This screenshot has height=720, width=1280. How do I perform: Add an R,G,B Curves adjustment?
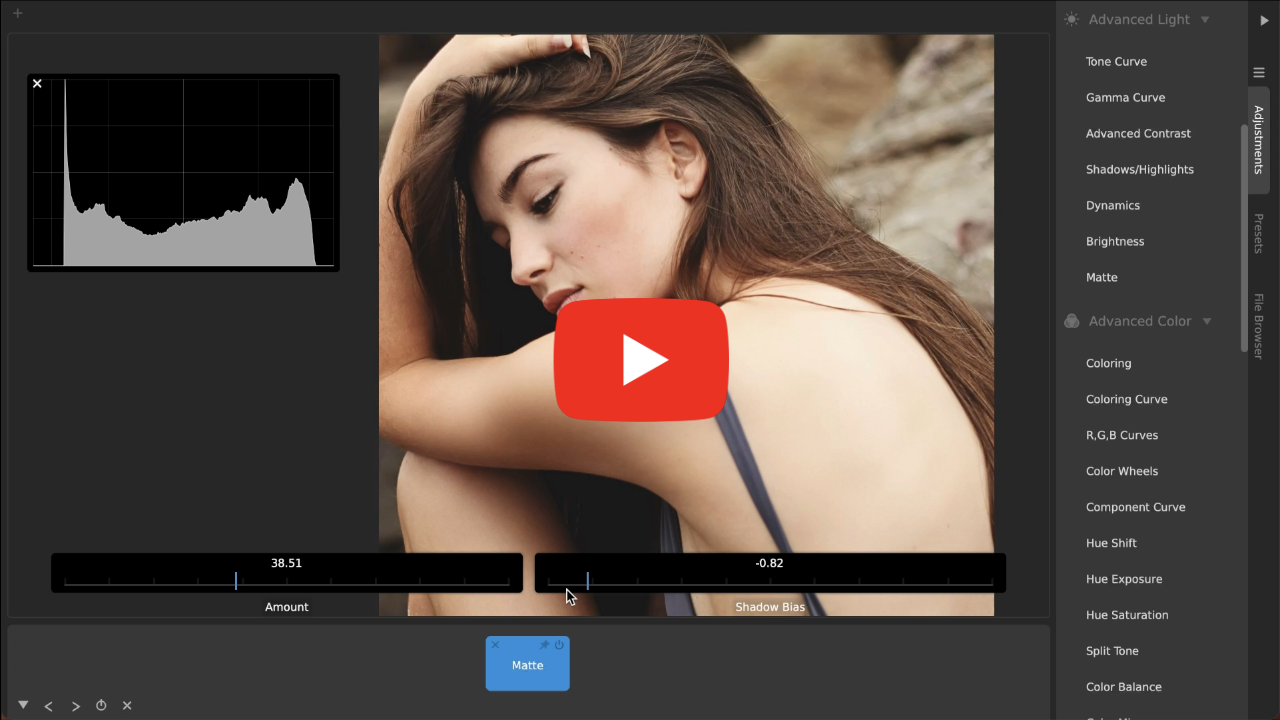(1122, 435)
